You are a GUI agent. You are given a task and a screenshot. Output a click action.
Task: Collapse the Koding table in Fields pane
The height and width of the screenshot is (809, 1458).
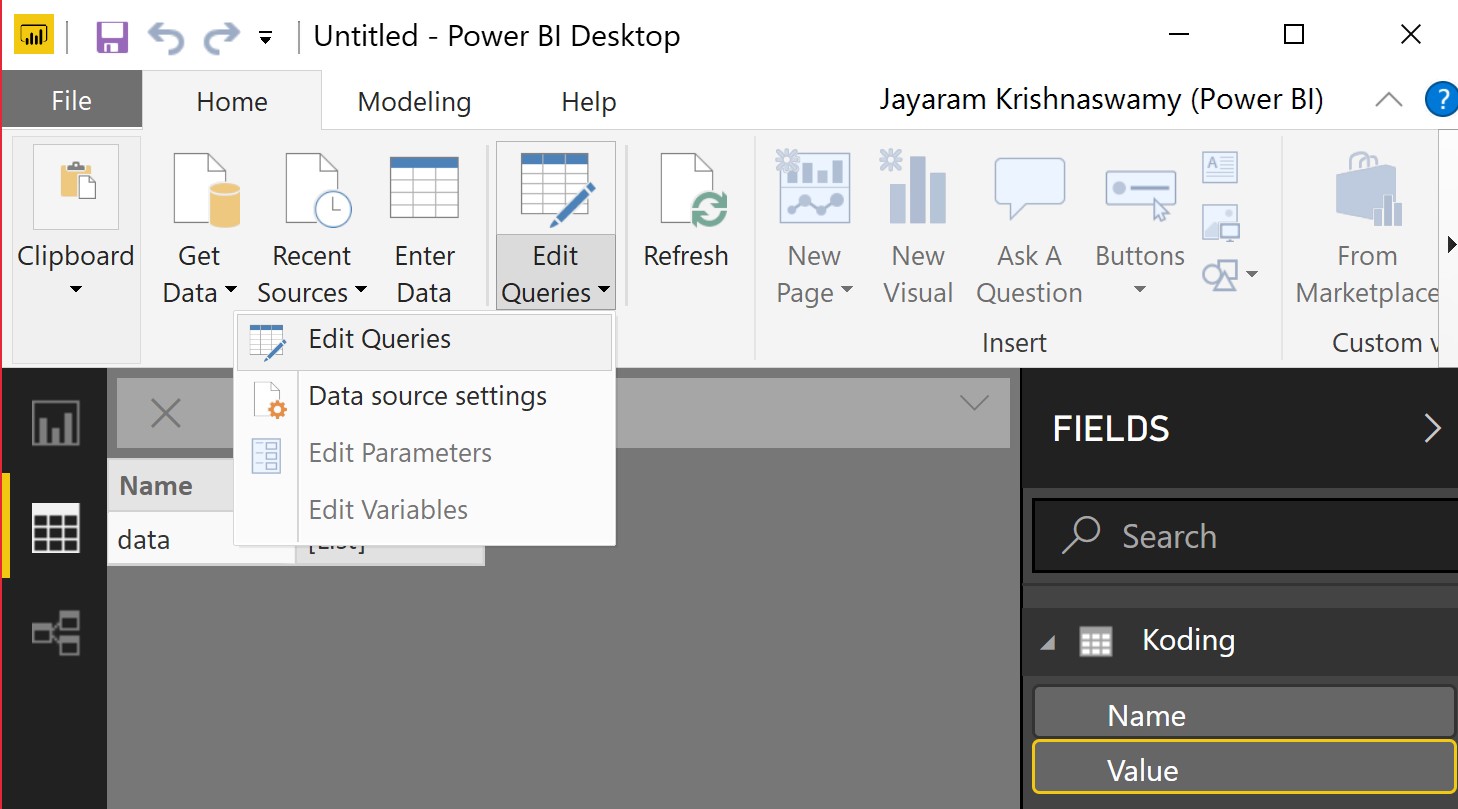1048,640
